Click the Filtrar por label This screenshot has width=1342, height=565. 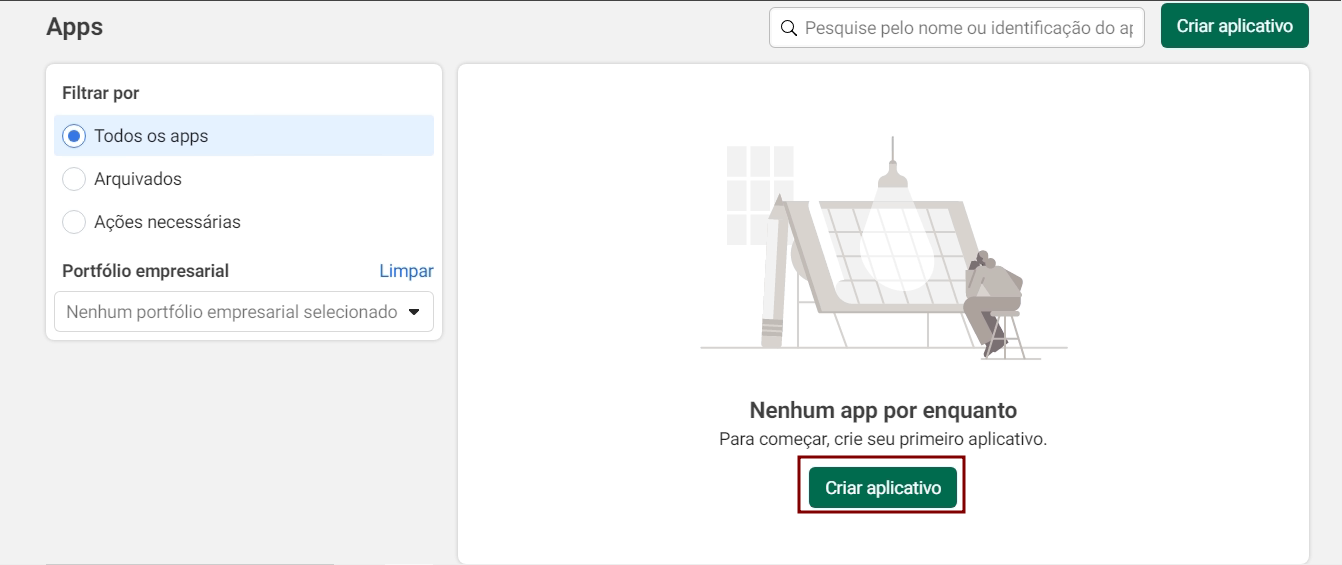(101, 93)
